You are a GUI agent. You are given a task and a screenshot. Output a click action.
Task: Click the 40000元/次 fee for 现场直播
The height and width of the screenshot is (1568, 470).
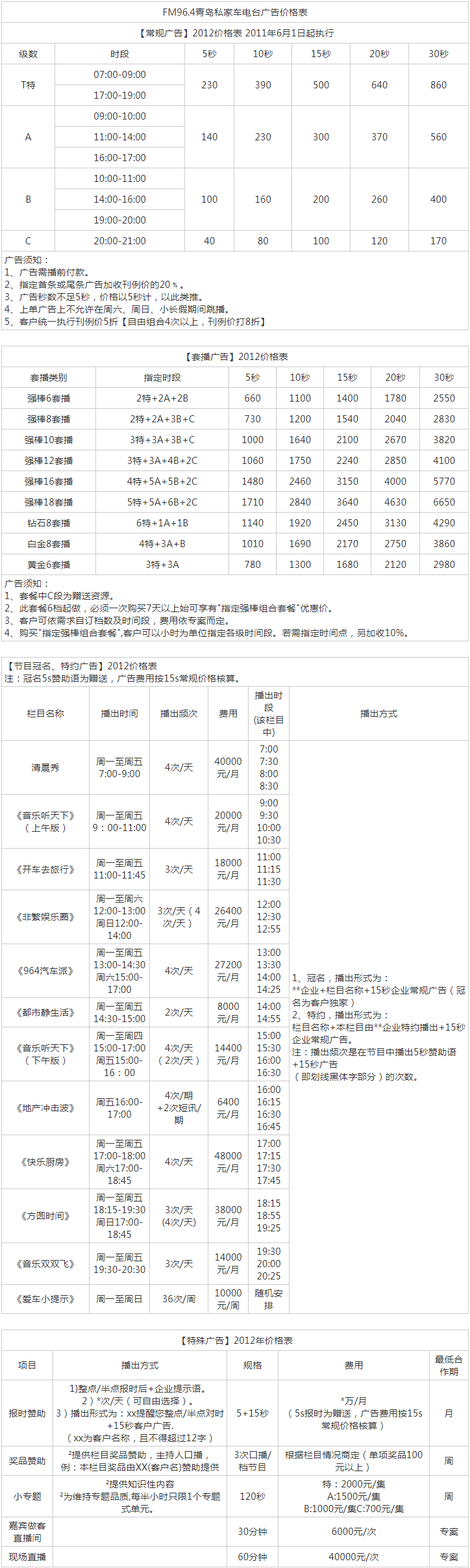[354, 1557]
